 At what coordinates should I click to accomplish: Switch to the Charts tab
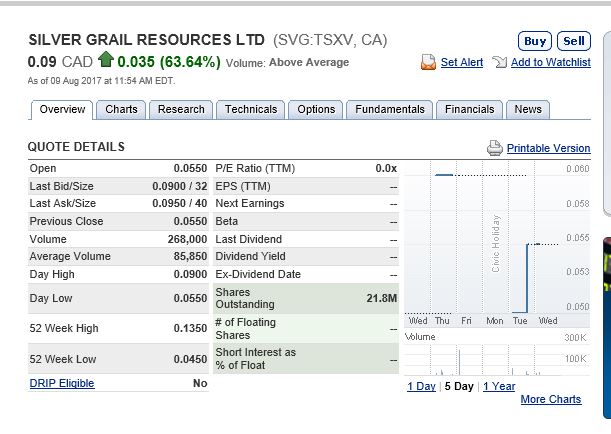coord(121,109)
